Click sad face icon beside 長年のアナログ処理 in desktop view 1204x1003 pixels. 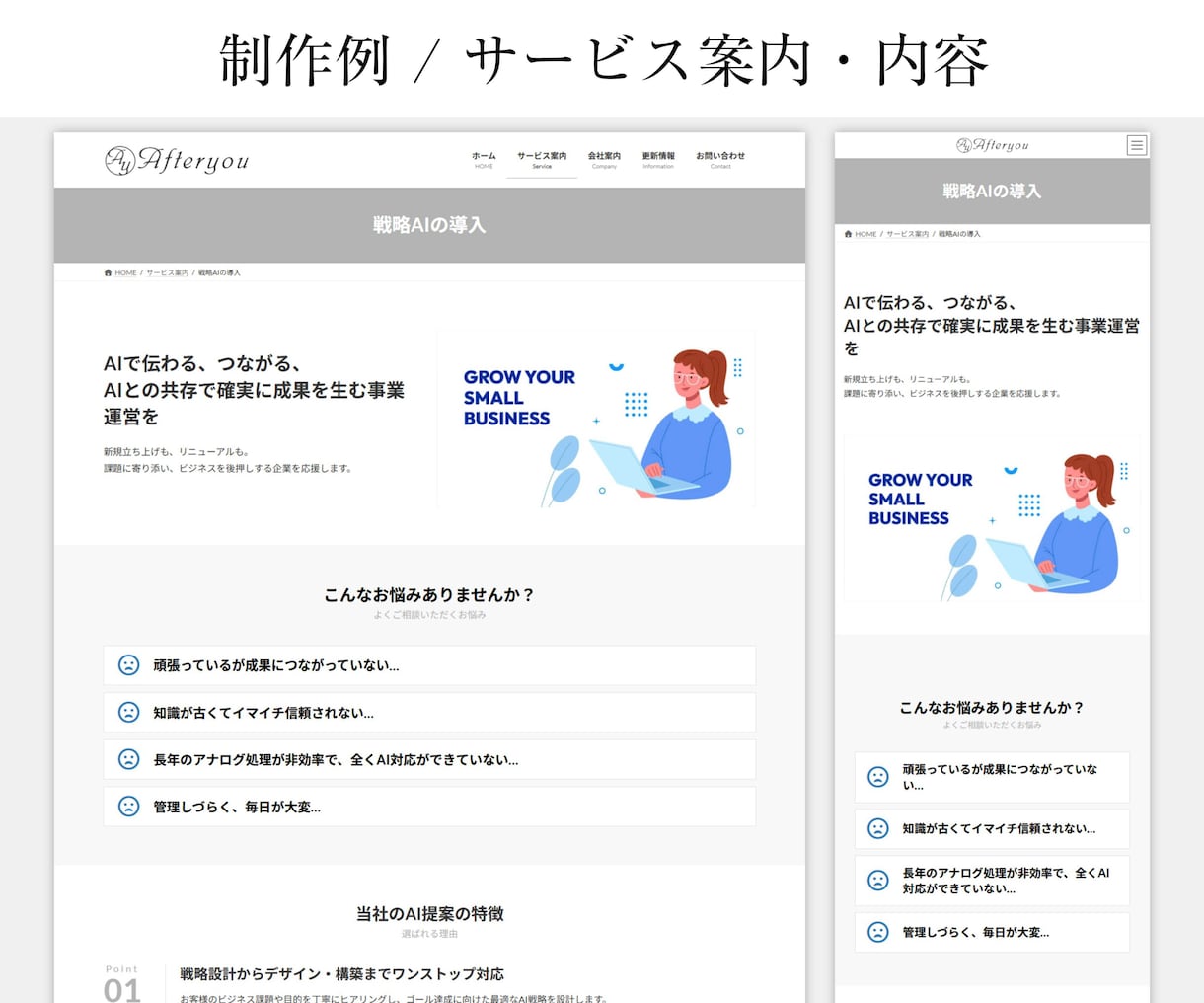(128, 759)
